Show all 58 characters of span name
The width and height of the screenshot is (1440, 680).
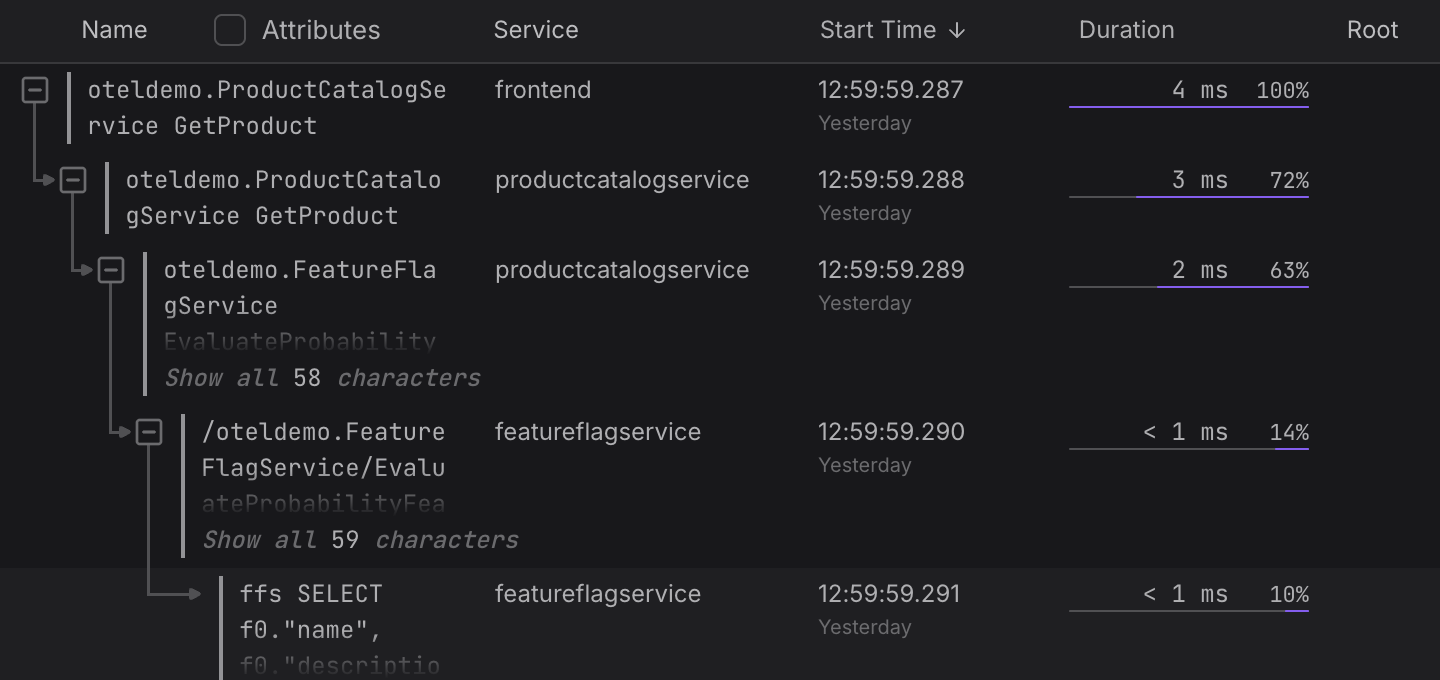coord(322,378)
